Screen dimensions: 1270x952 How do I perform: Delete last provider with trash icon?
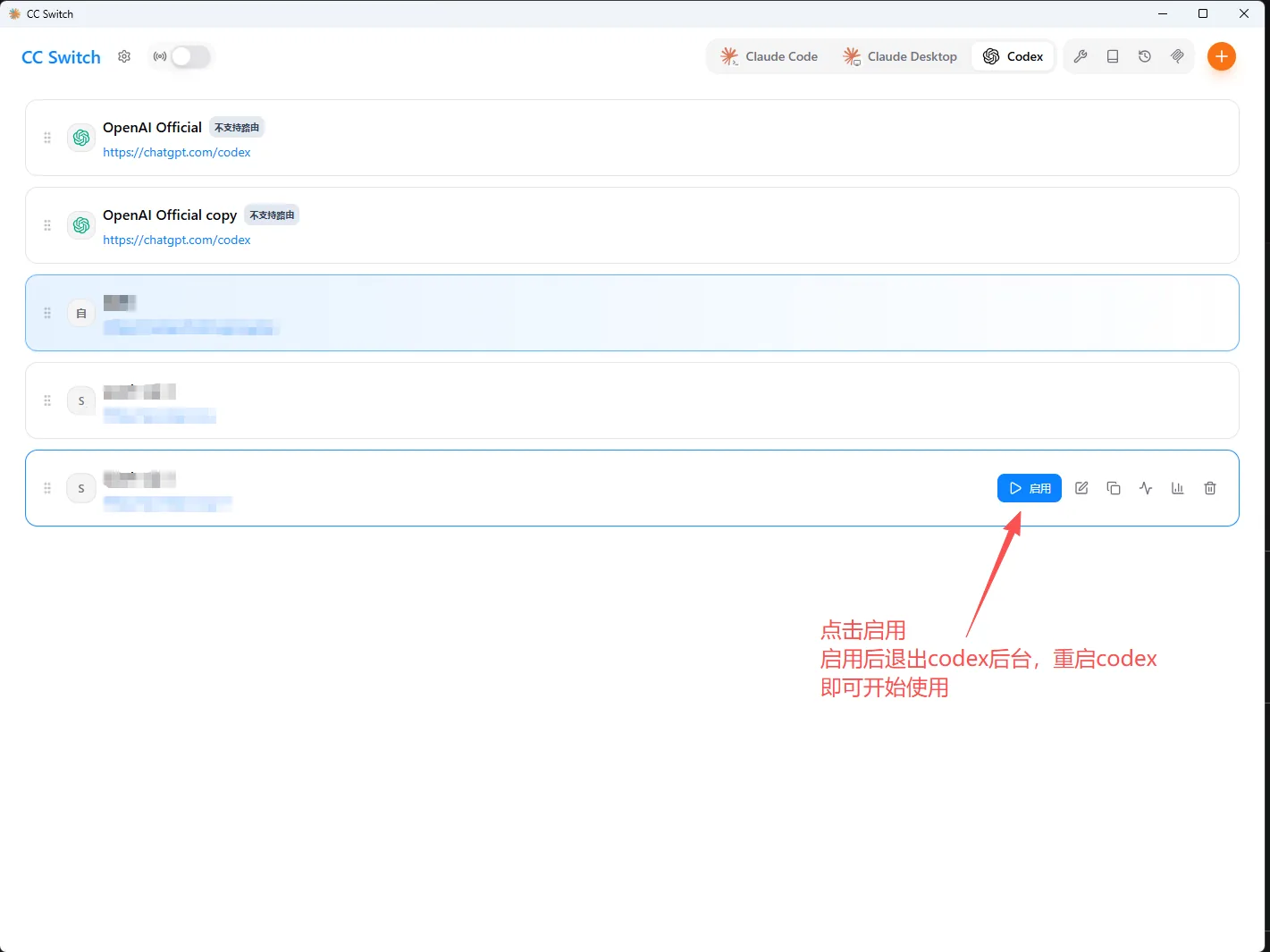click(1210, 488)
